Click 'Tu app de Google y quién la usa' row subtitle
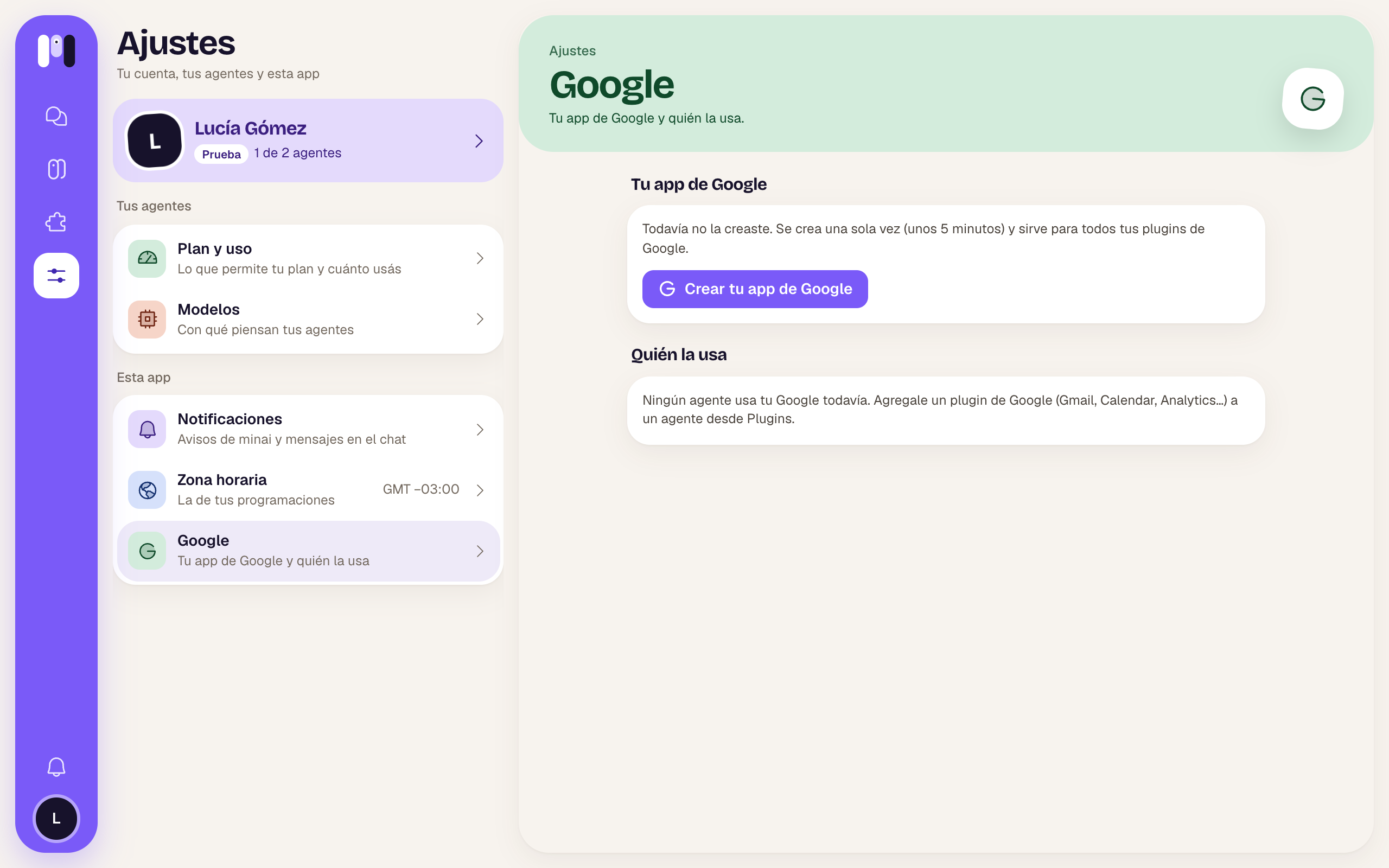 coord(273,561)
